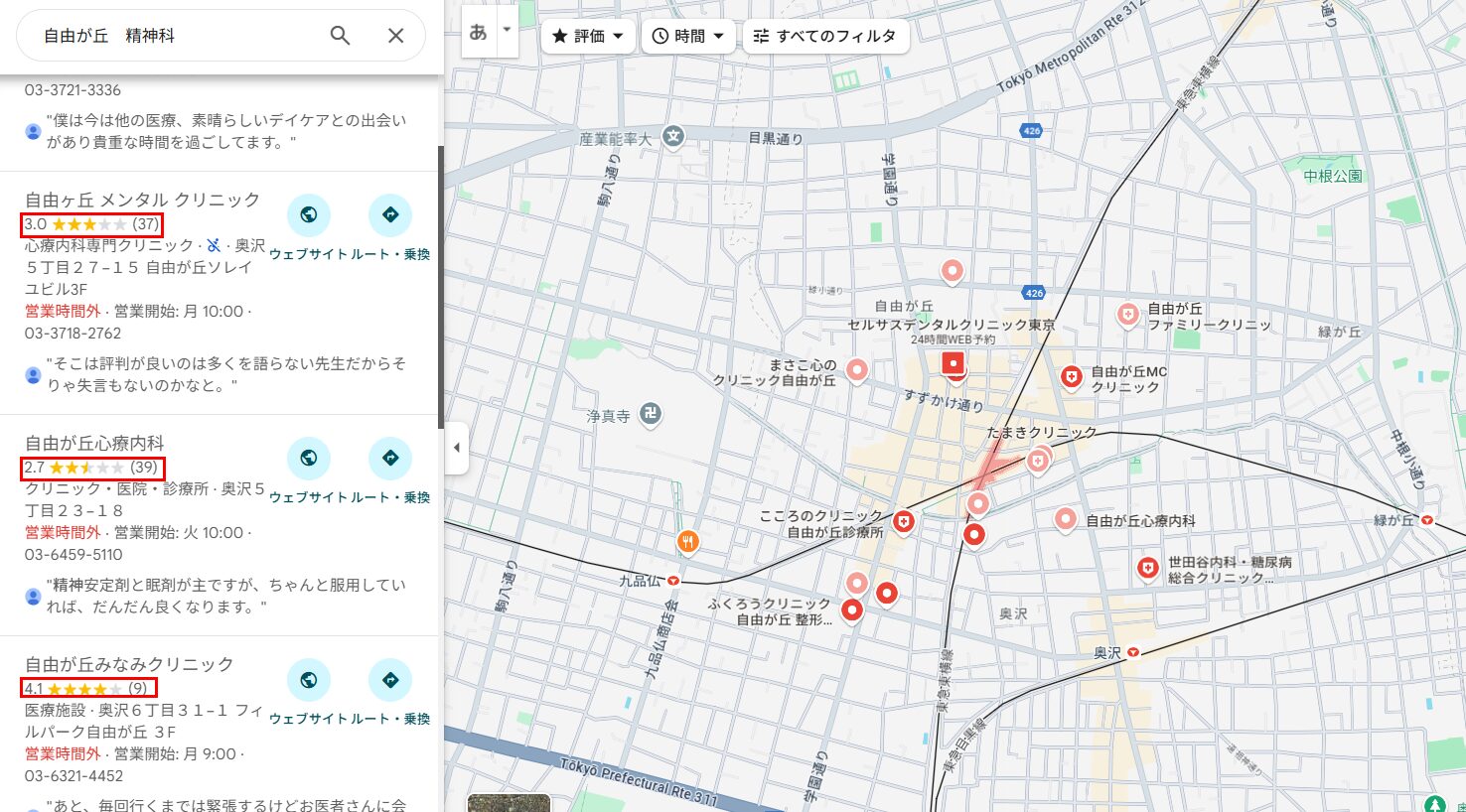The width and height of the screenshot is (1466, 812).
Task: Click the 4.1 rating with 9 reviews
Action: click(x=88, y=688)
